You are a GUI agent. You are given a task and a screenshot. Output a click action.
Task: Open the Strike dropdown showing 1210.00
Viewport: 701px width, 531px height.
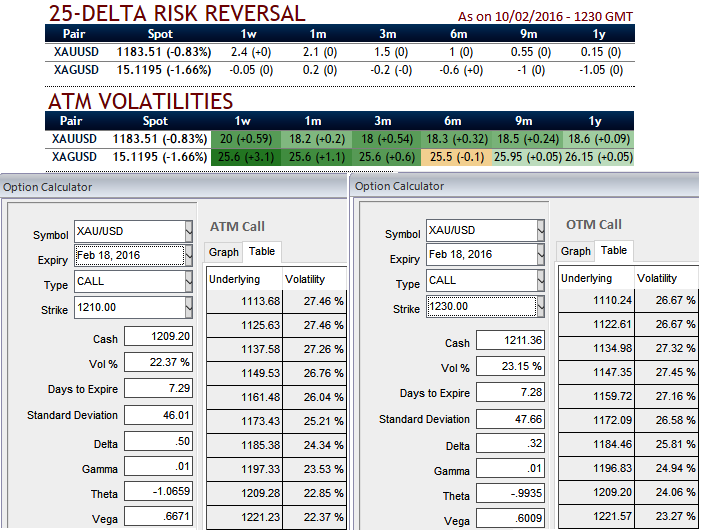[189, 309]
